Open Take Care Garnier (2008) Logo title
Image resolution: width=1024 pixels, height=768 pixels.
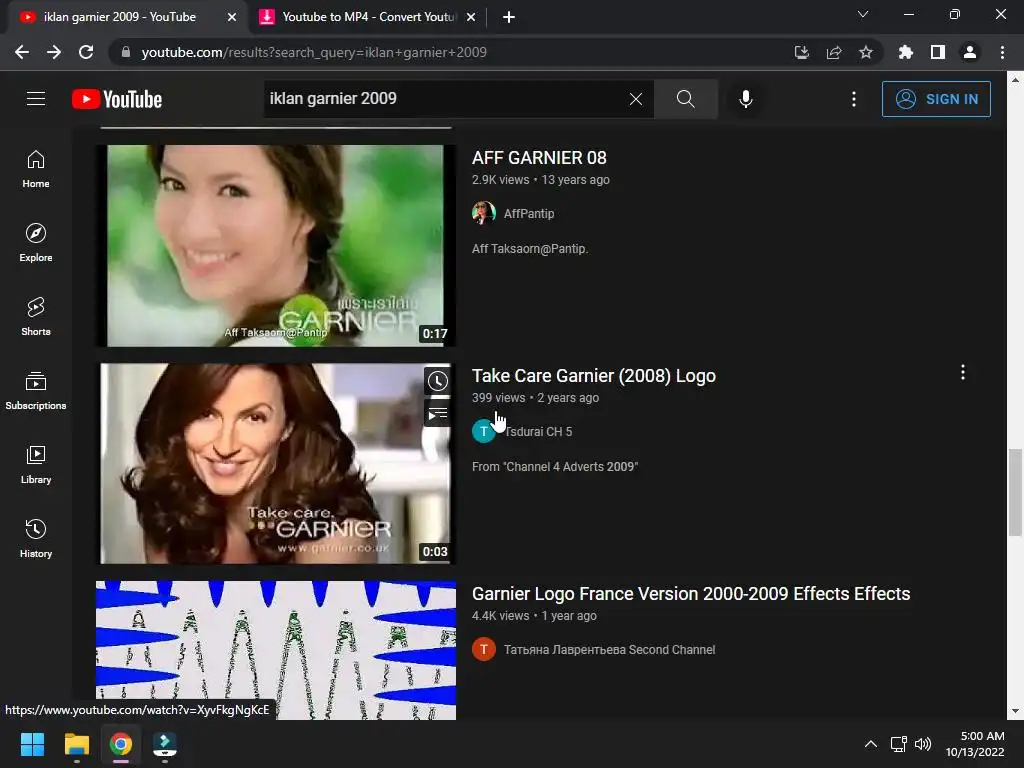(x=593, y=376)
